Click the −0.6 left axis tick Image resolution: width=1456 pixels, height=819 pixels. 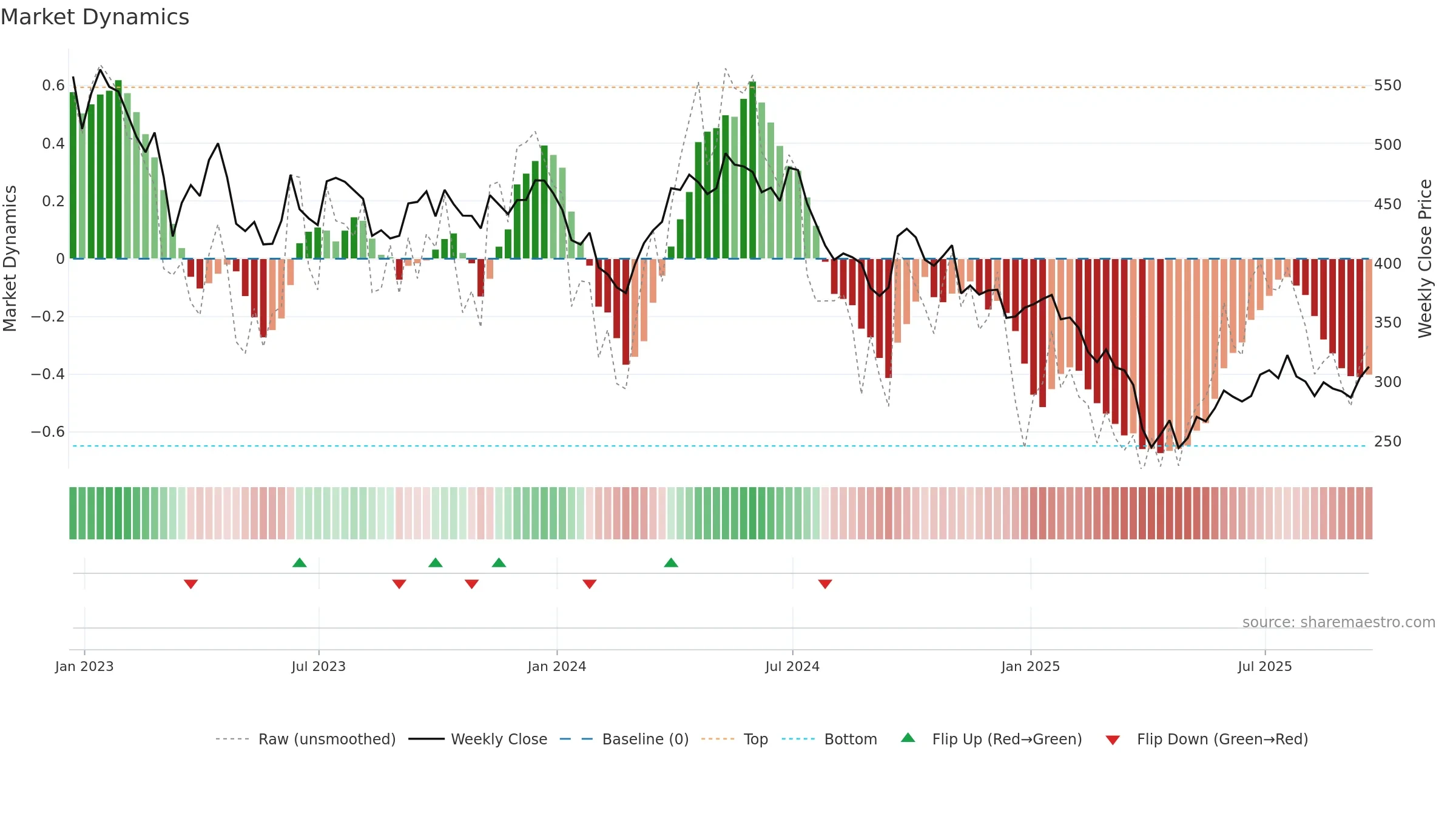(x=48, y=432)
